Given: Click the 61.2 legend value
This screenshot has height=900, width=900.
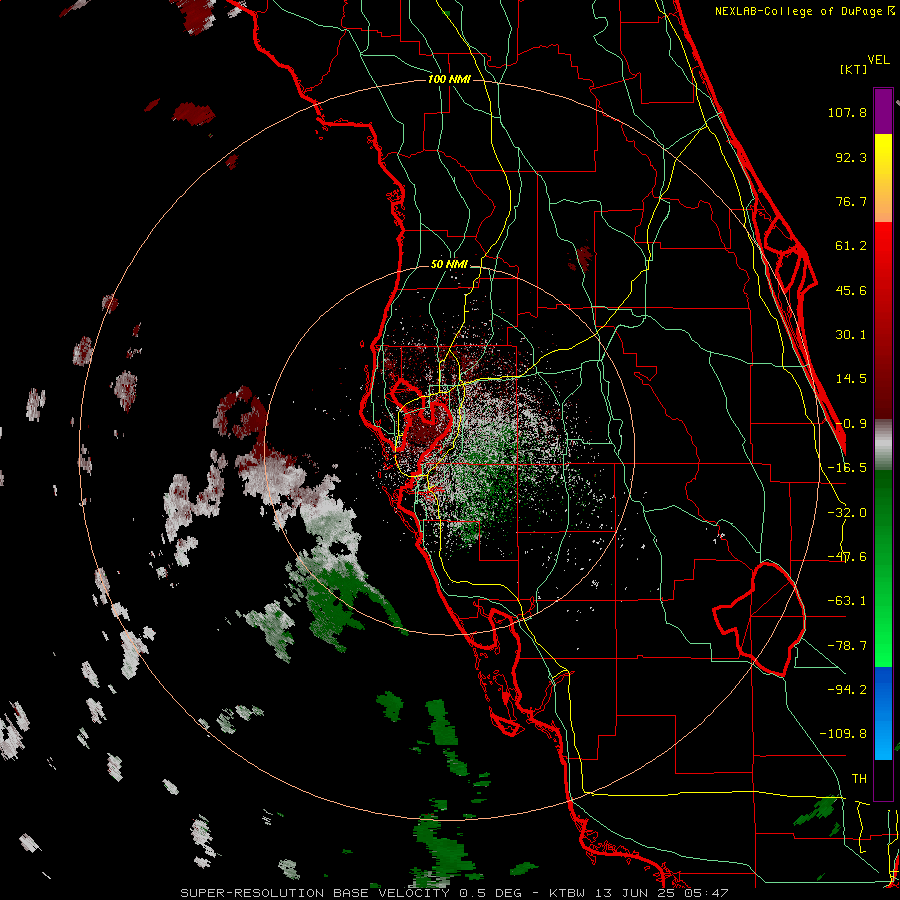Looking at the screenshot, I should pyautogui.click(x=851, y=246).
